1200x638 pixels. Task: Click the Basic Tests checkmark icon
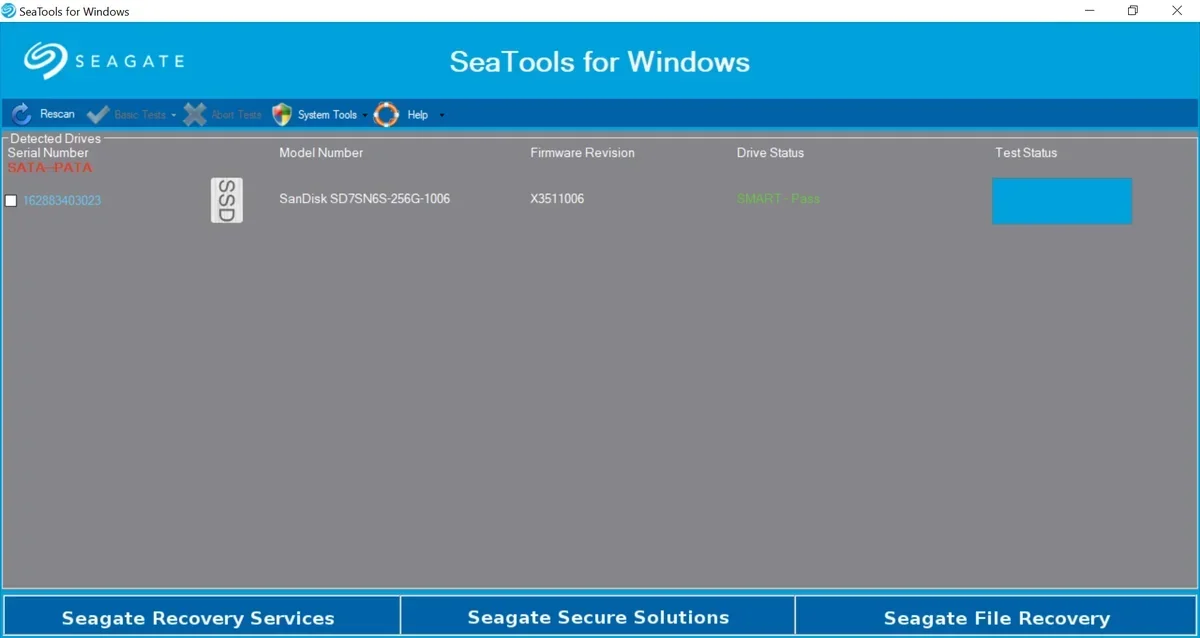98,114
